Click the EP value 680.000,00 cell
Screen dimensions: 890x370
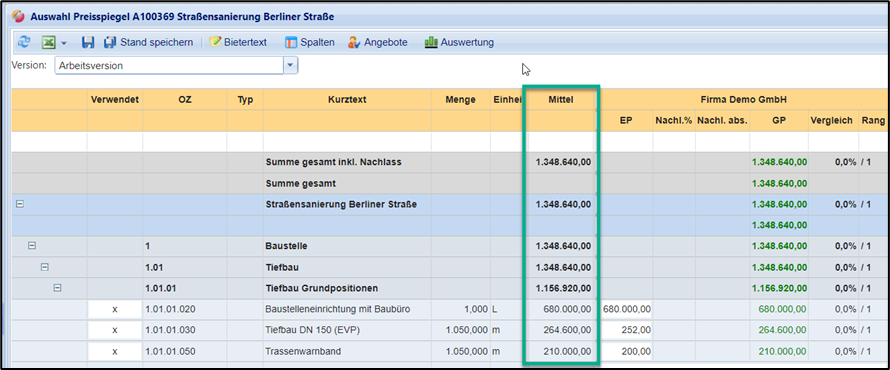click(x=626, y=310)
